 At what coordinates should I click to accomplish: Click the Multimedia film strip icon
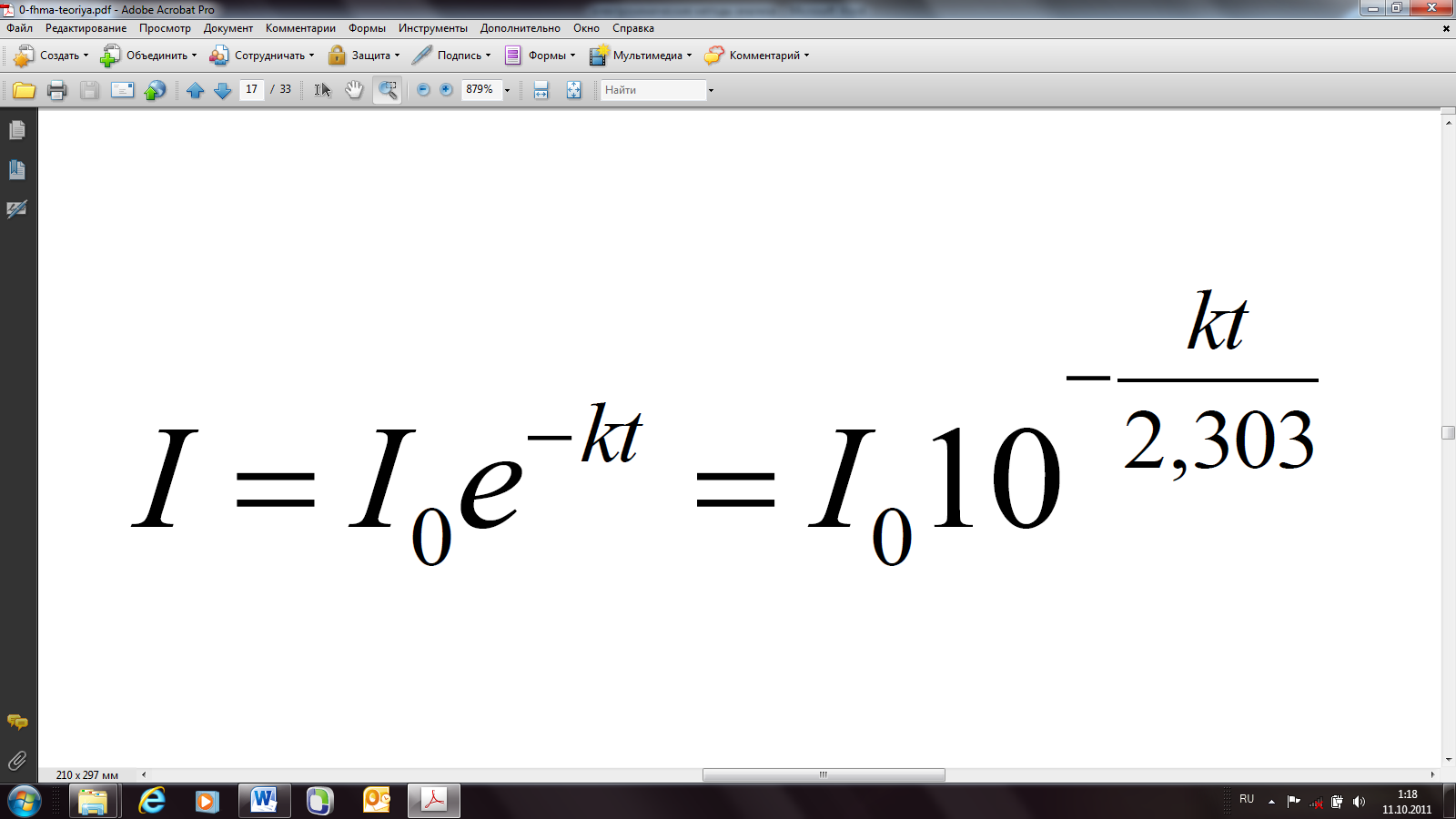coord(599,56)
